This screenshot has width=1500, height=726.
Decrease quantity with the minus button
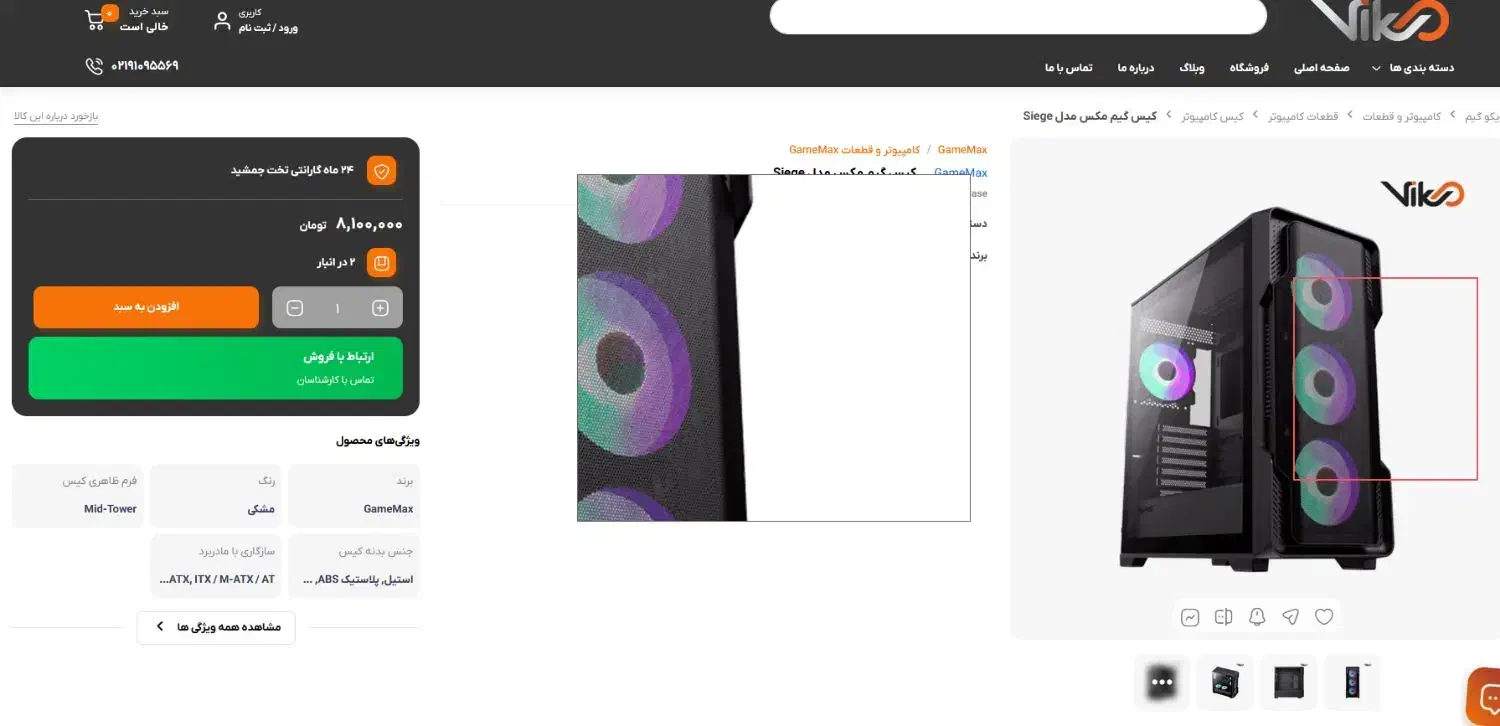pyautogui.click(x=295, y=308)
